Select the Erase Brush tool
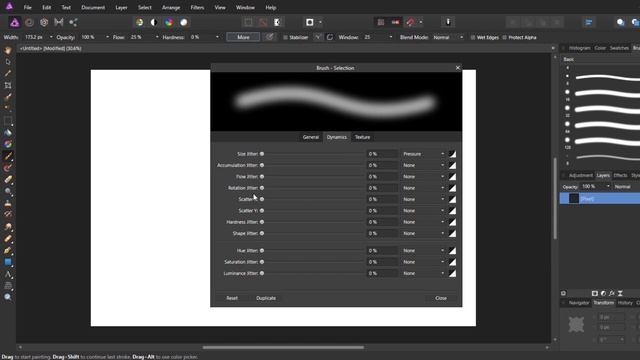 pyautogui.click(x=8, y=180)
